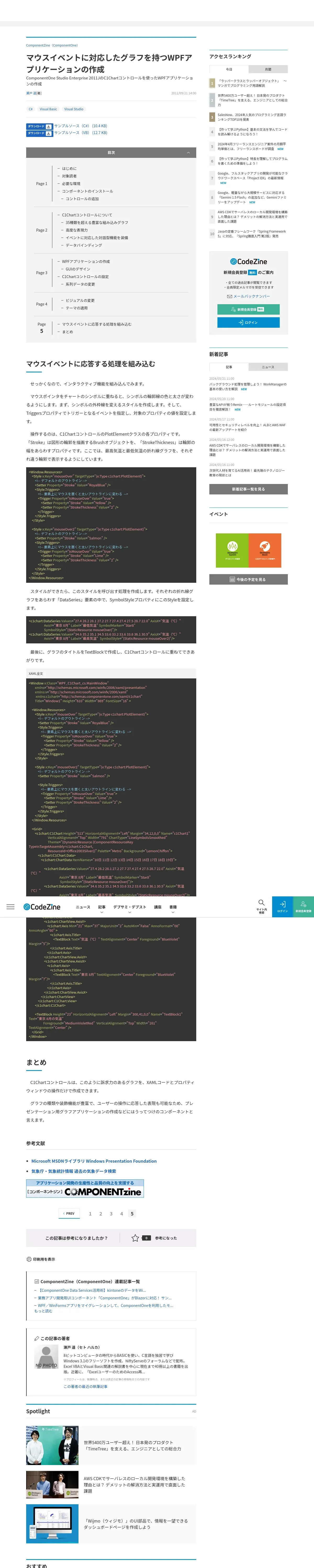Open ニュース in sticky navigation

point(83,907)
